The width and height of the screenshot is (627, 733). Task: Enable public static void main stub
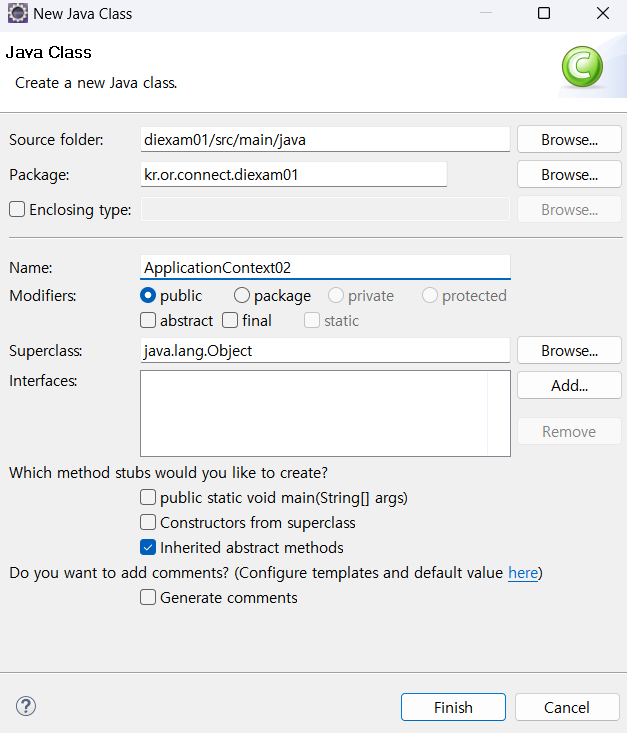pyautogui.click(x=148, y=497)
